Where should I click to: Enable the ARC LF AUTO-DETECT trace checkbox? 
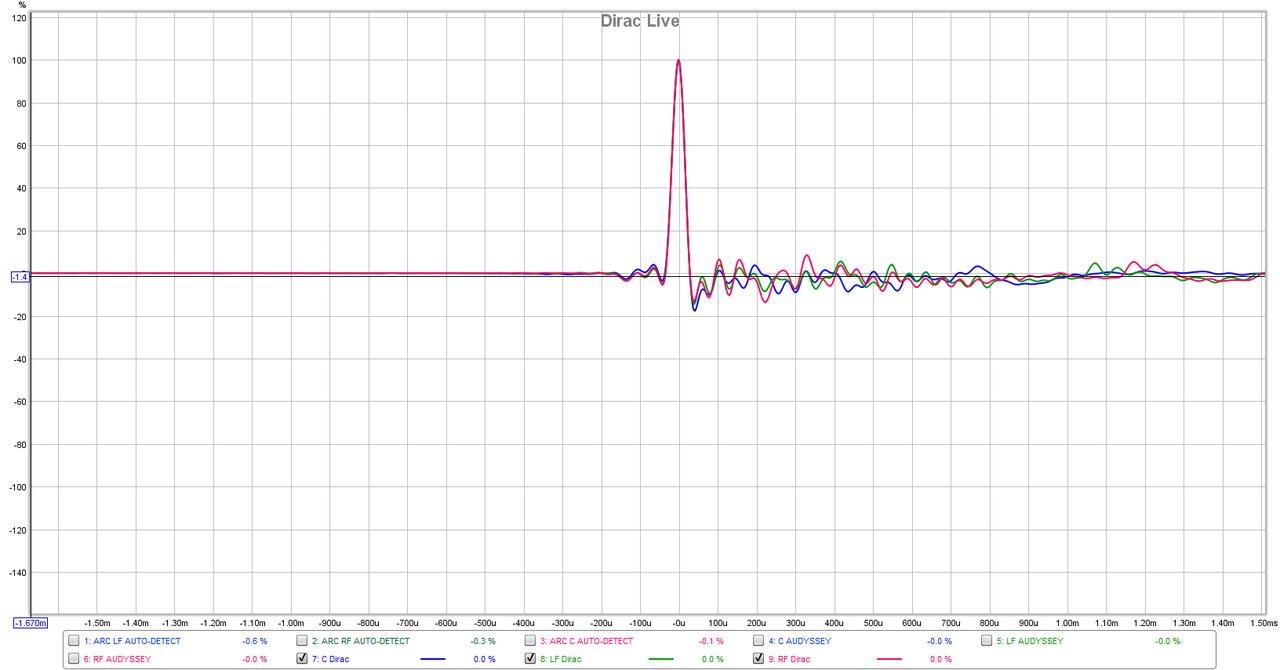pos(74,641)
